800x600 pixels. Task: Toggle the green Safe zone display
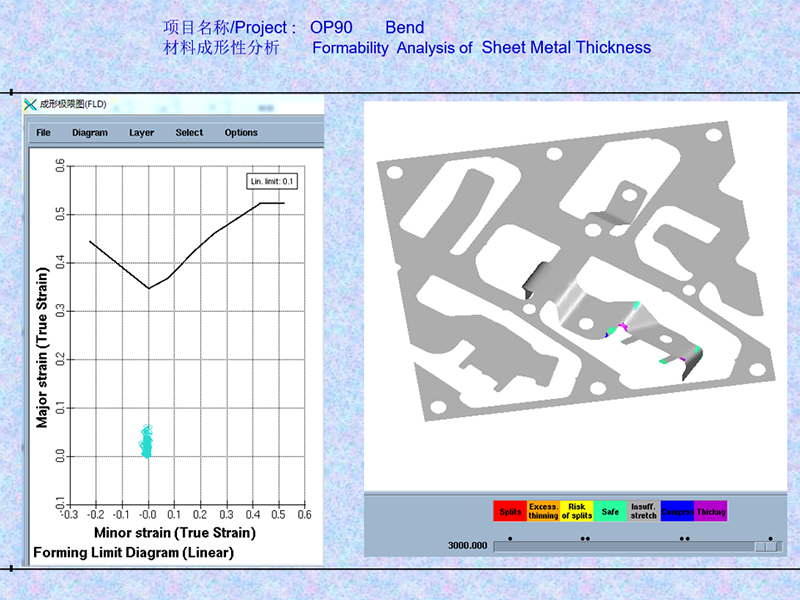click(x=610, y=510)
